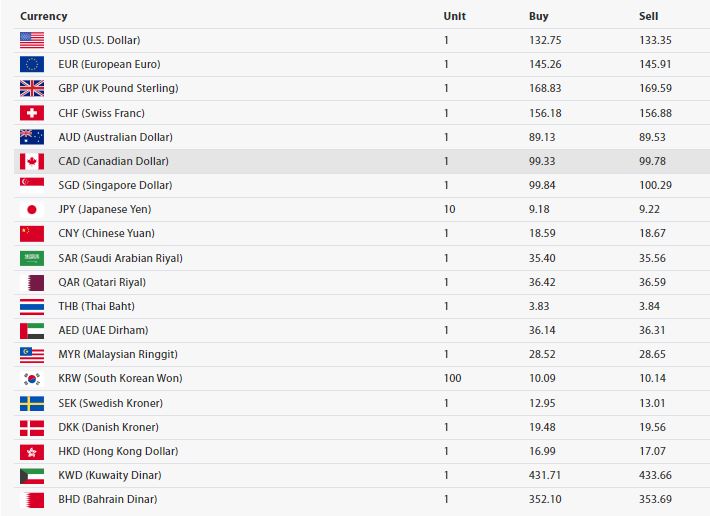Click the Buy column header
The image size is (710, 516).
point(538,16)
